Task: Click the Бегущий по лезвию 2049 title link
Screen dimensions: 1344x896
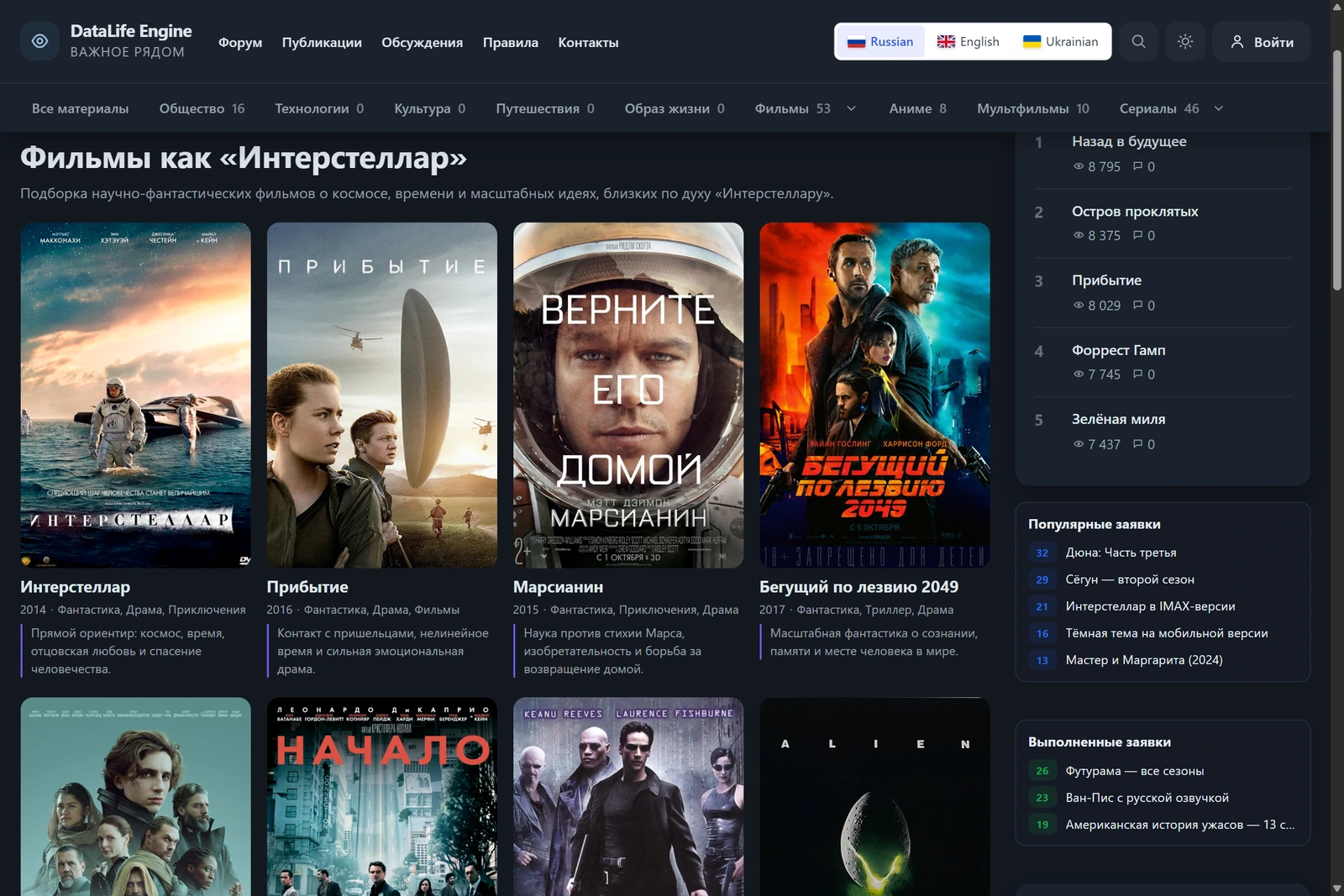Action: tap(858, 587)
